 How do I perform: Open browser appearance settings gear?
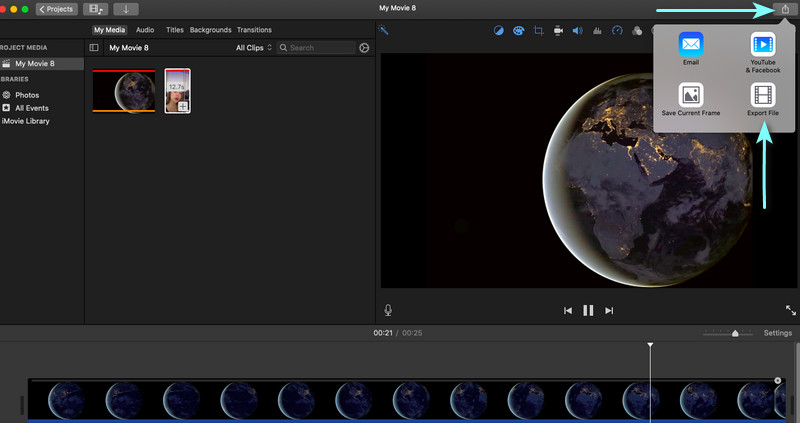point(364,47)
